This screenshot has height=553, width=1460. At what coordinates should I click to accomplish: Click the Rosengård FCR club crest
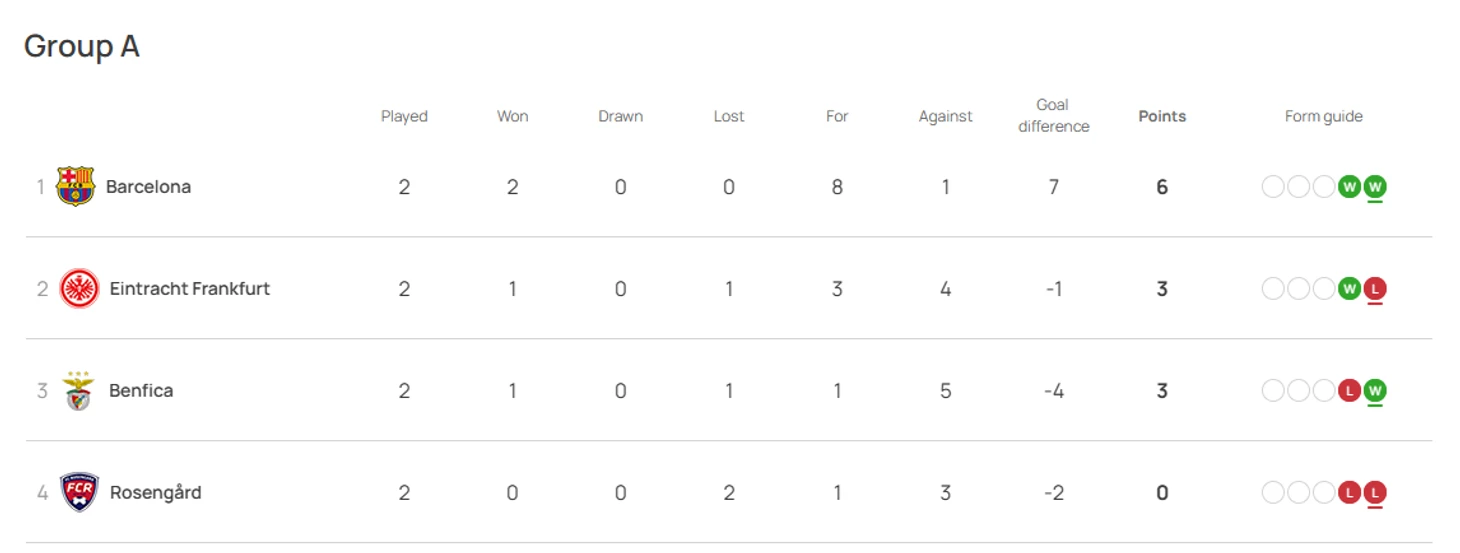(x=79, y=493)
